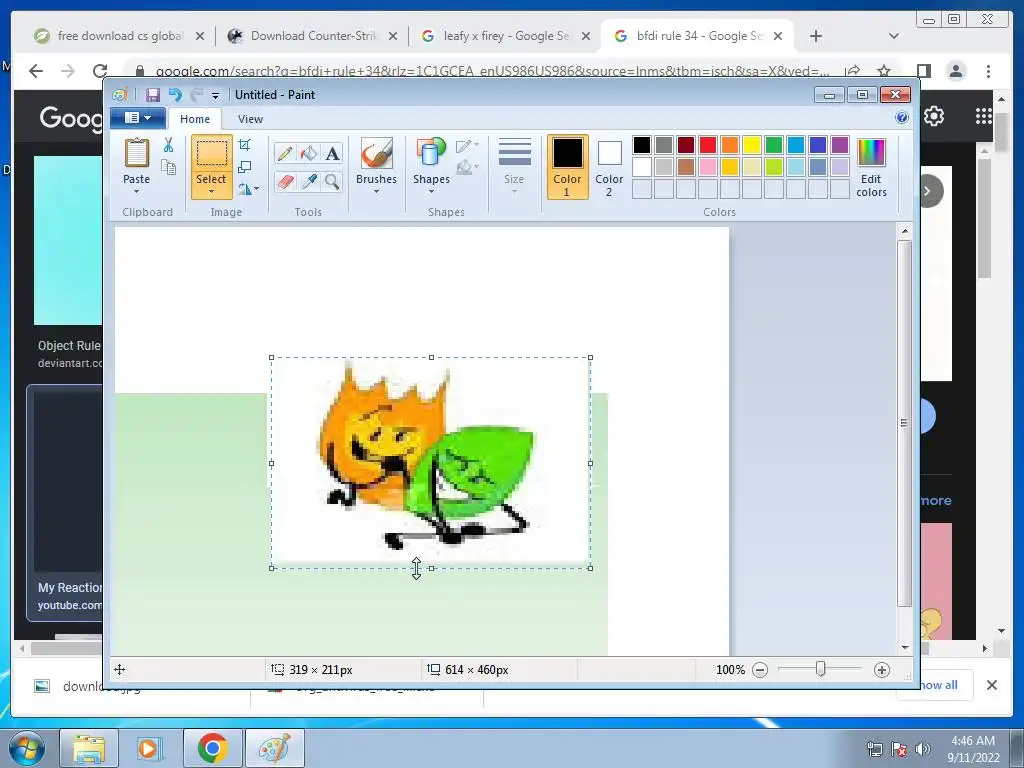Select the Eraser tool

(285, 182)
